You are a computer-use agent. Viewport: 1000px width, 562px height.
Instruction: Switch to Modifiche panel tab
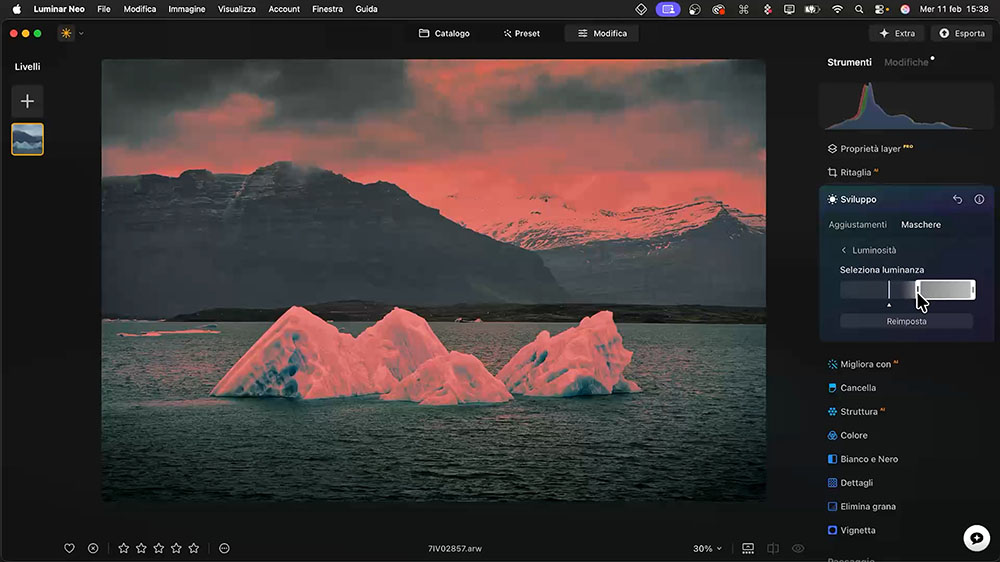click(906, 62)
